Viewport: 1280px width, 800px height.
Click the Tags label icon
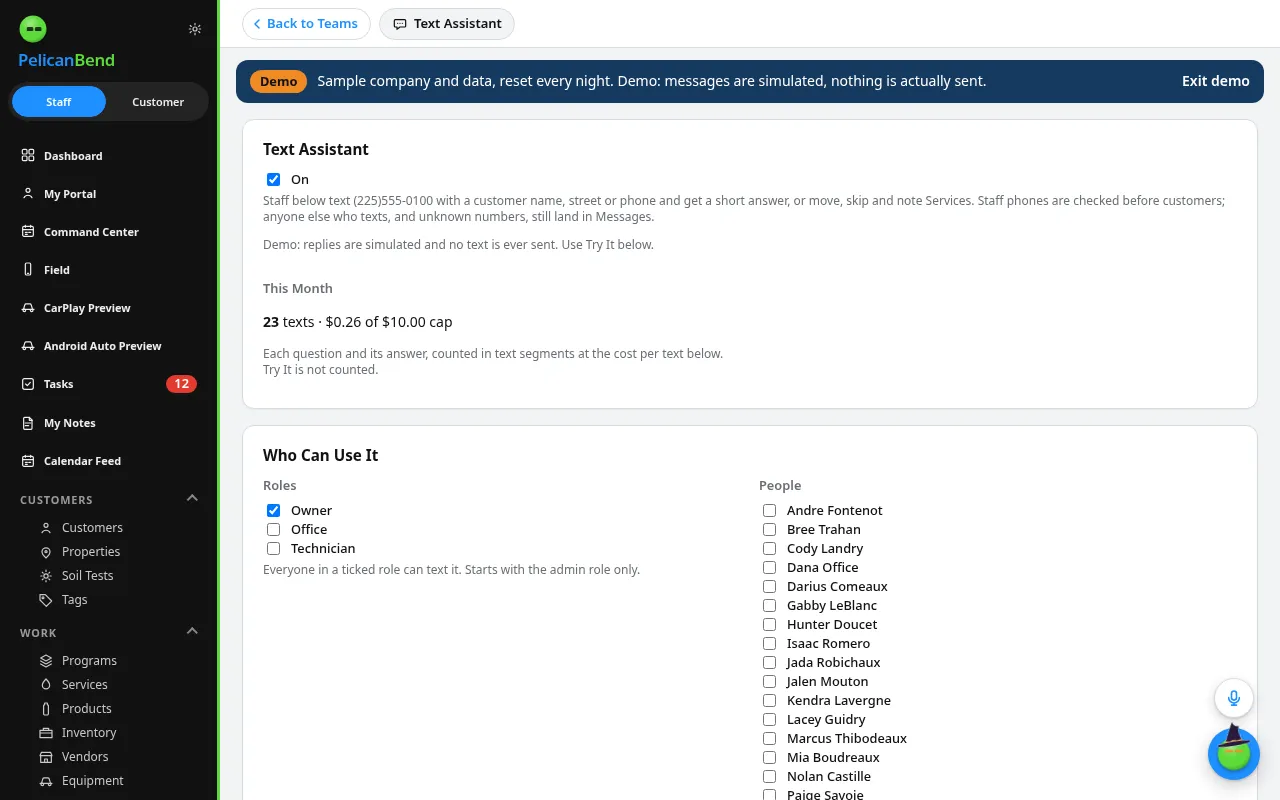[45, 600]
